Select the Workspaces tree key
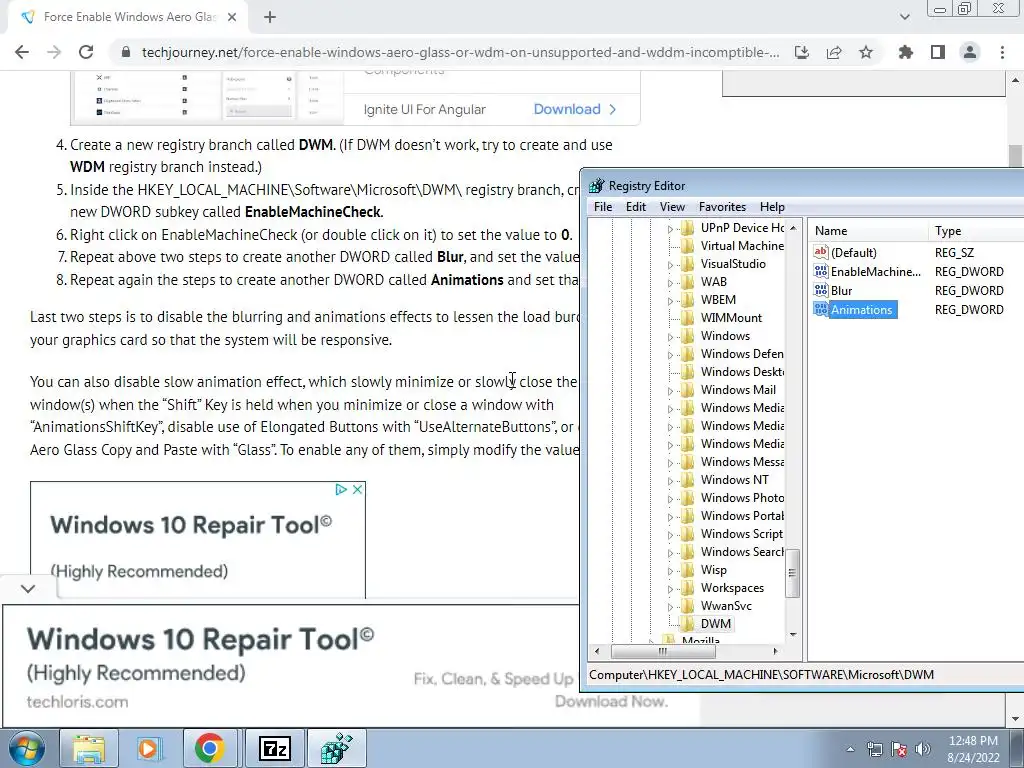Screen dimensions: 1024x768 732,588
